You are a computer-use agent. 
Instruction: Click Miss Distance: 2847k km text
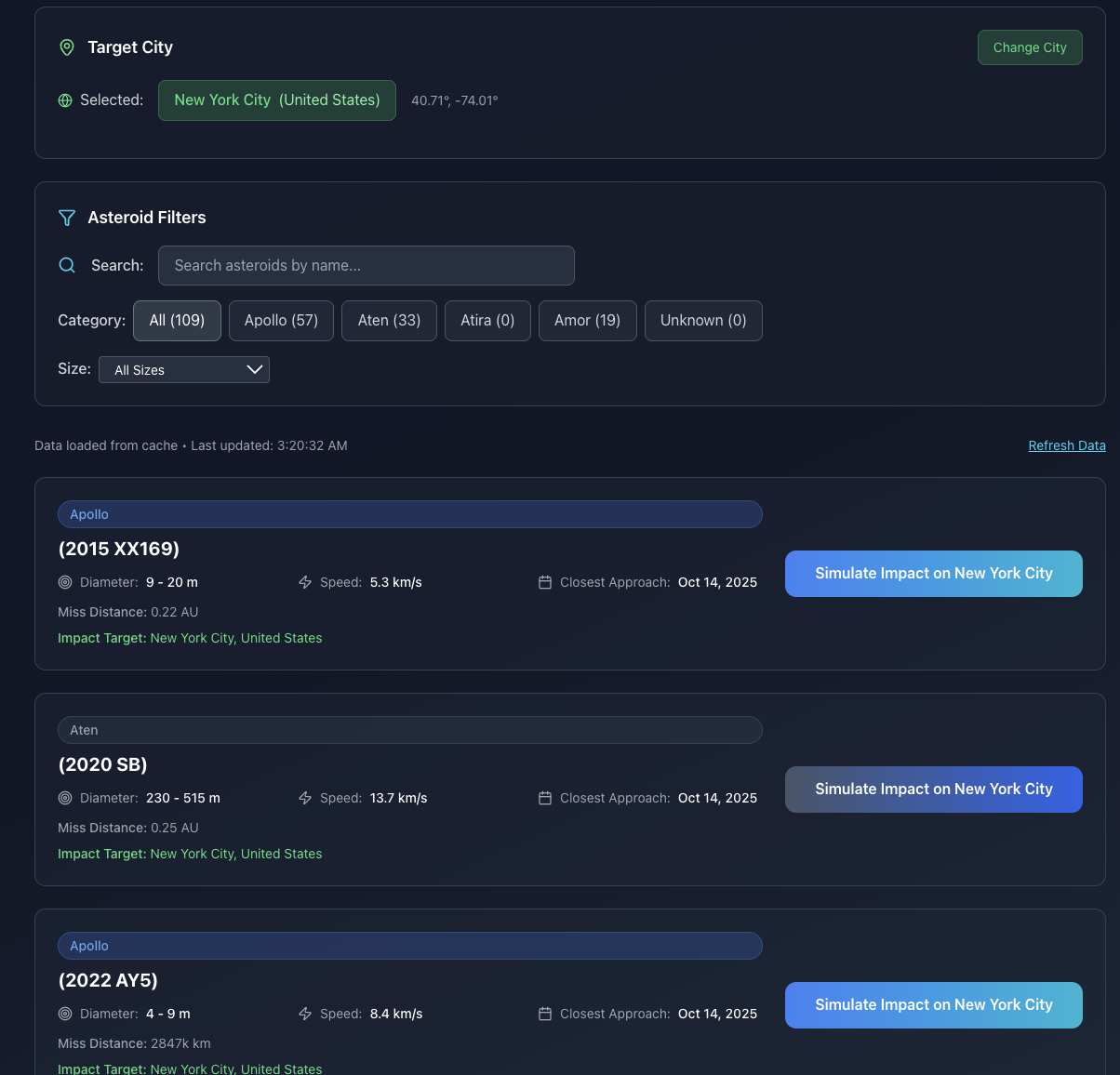pos(134,1043)
